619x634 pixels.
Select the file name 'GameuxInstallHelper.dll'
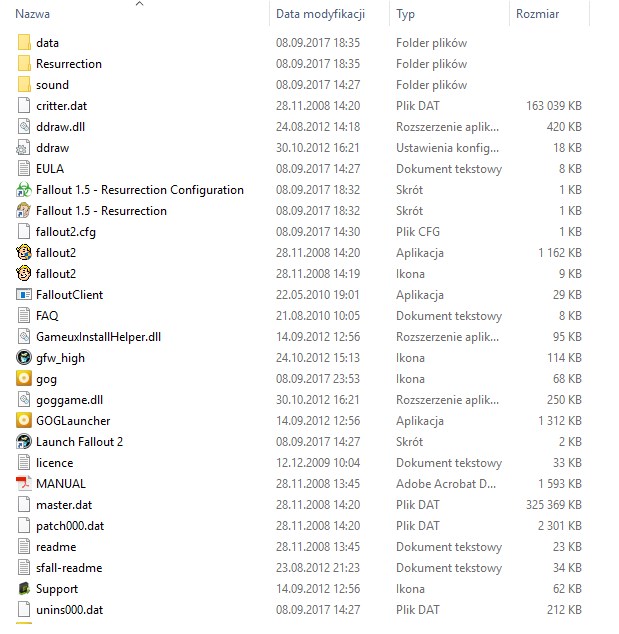(x=98, y=337)
